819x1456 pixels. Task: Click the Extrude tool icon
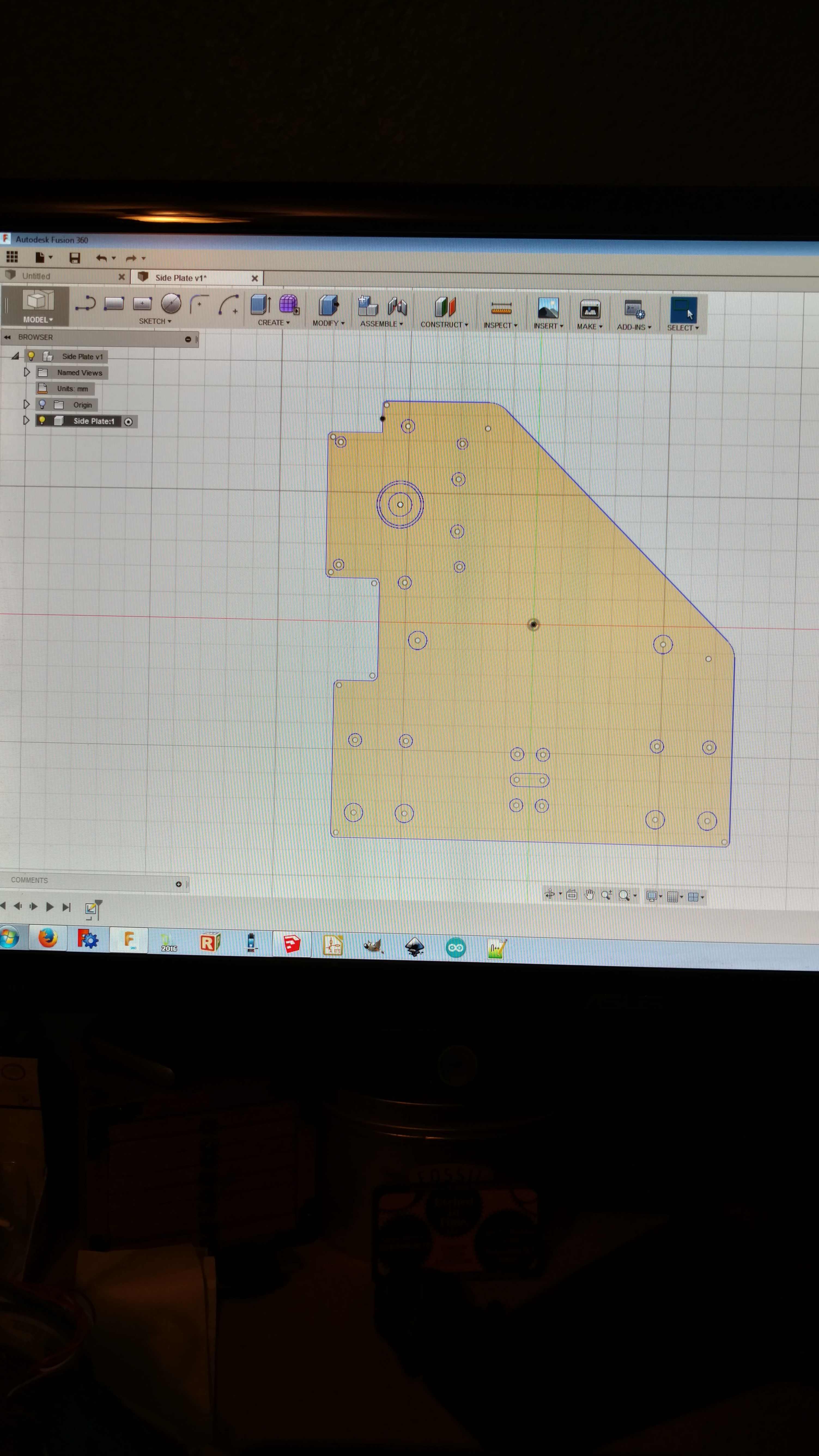(x=260, y=304)
